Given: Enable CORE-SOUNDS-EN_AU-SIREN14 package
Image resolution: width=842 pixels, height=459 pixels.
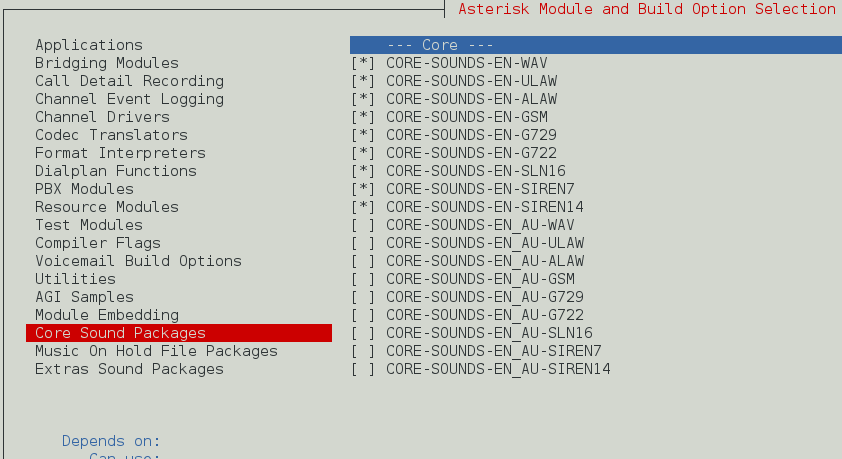Looking at the screenshot, I should click(363, 369).
